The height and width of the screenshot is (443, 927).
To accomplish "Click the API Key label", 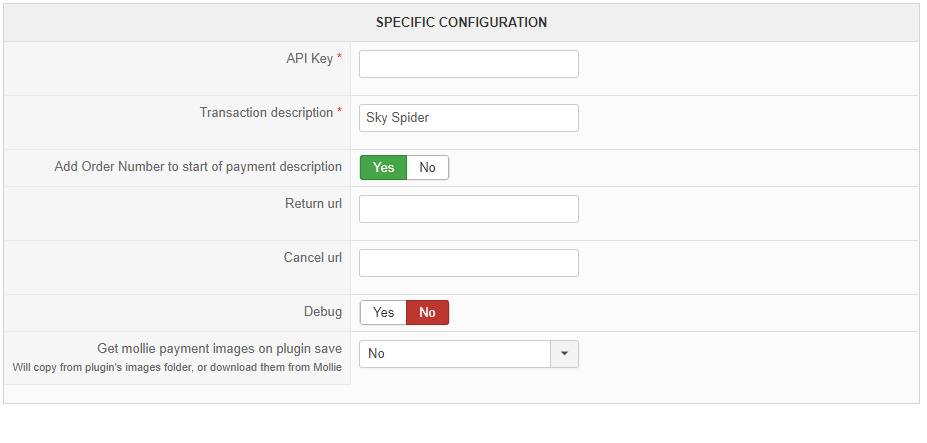I will coord(310,59).
